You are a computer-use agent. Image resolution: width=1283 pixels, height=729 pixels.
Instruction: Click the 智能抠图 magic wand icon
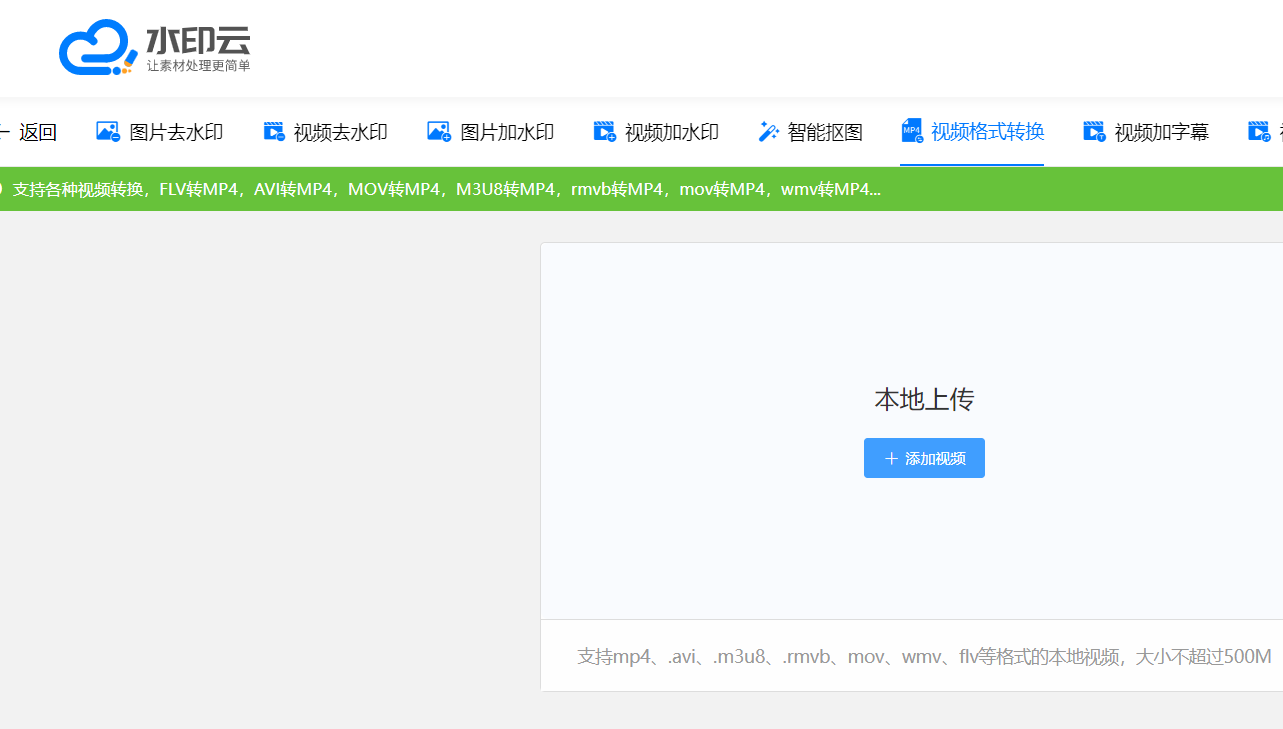[768, 131]
